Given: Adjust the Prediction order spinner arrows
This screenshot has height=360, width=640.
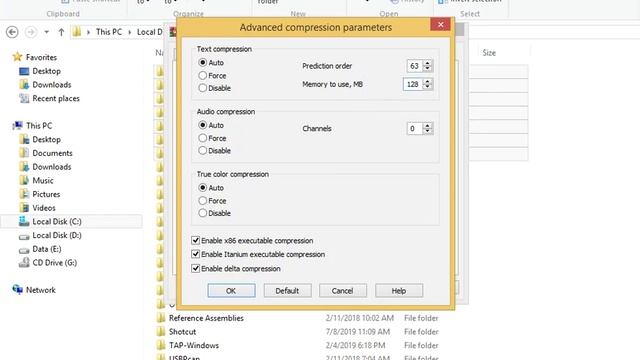Looking at the screenshot, I should [427, 66].
